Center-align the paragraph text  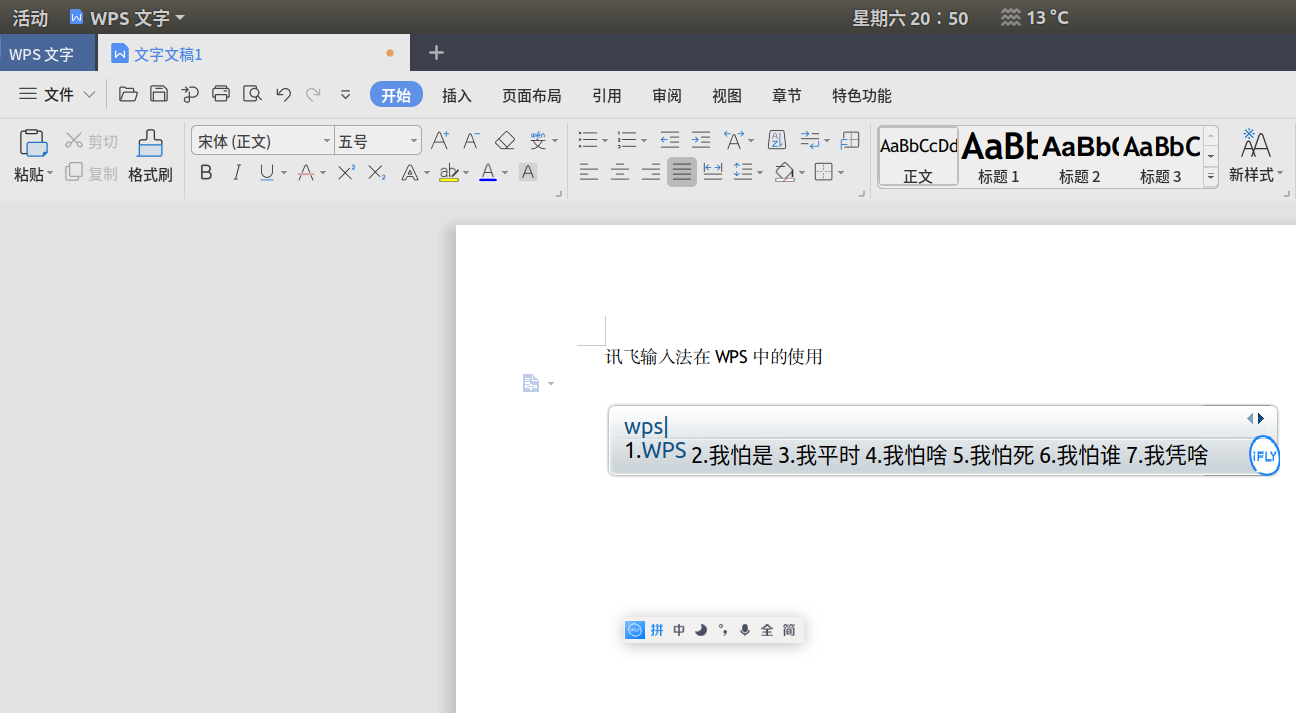click(x=620, y=173)
